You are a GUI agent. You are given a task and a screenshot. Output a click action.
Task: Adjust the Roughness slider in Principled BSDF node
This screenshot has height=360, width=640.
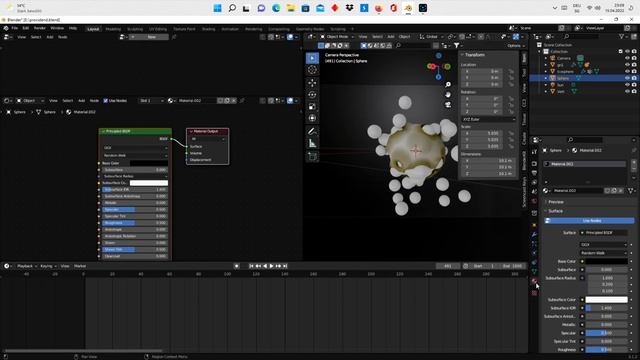[x=135, y=223]
